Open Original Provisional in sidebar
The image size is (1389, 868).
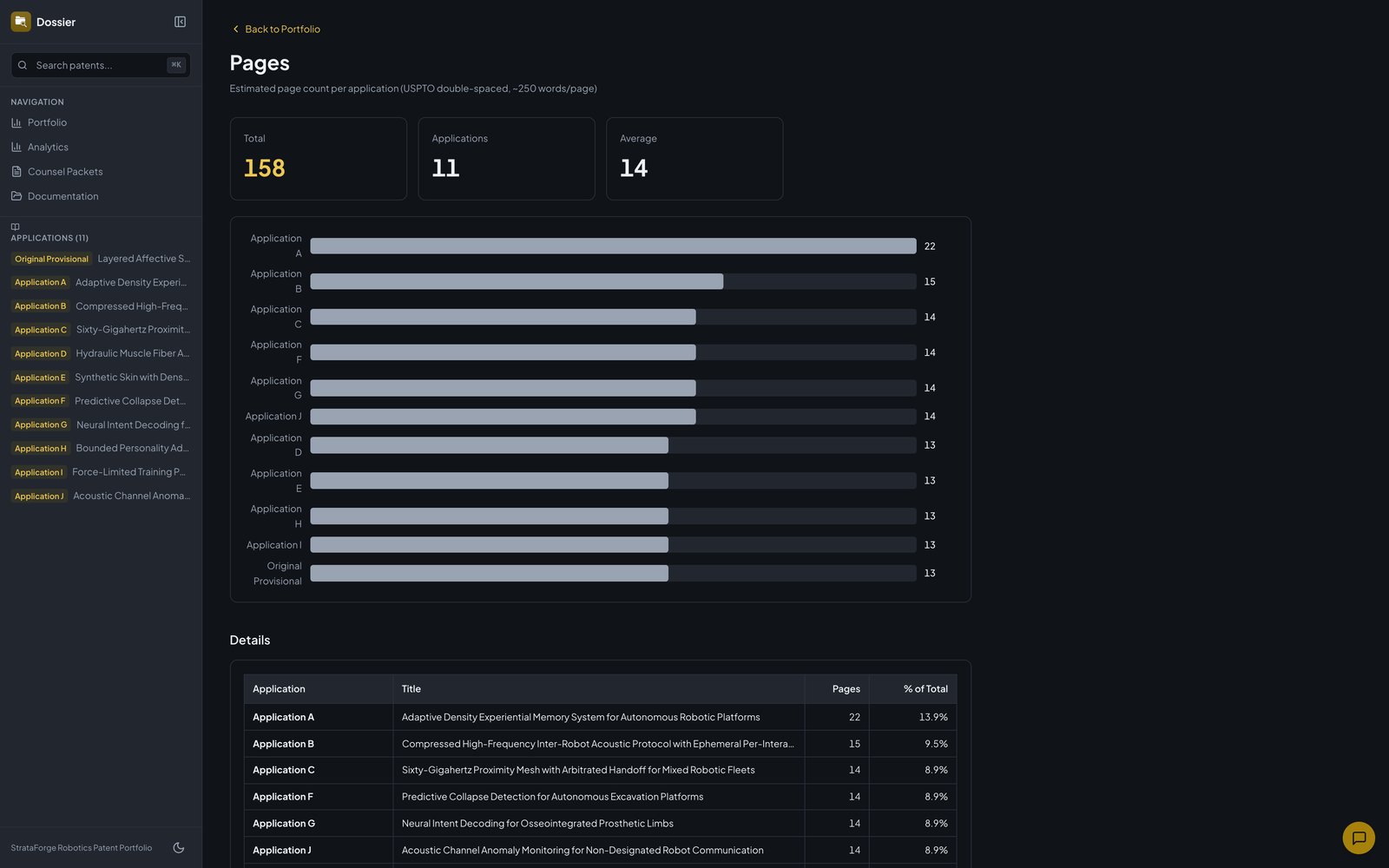[x=101, y=259]
